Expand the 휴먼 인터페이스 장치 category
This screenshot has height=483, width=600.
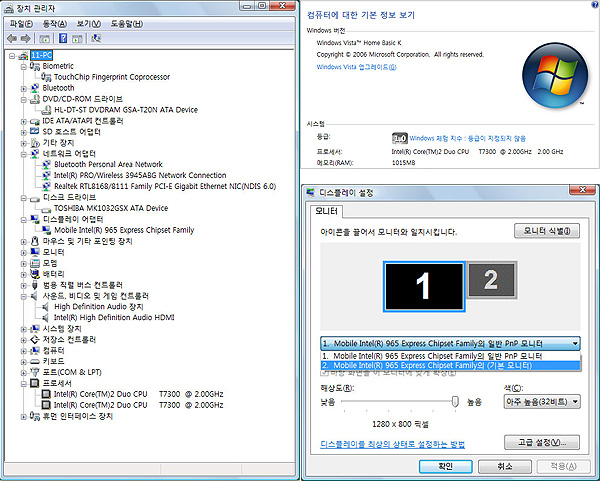[x=24, y=417]
